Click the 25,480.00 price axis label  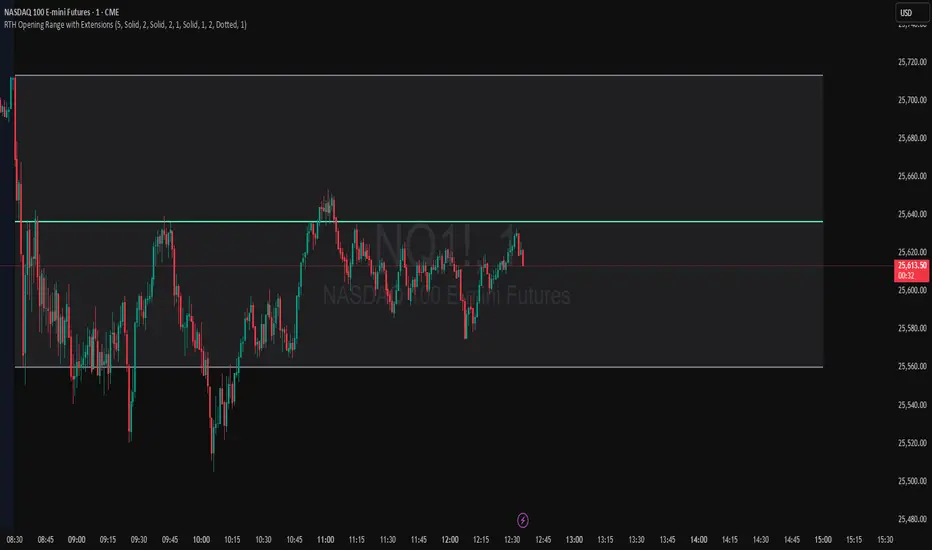pyautogui.click(x=909, y=518)
